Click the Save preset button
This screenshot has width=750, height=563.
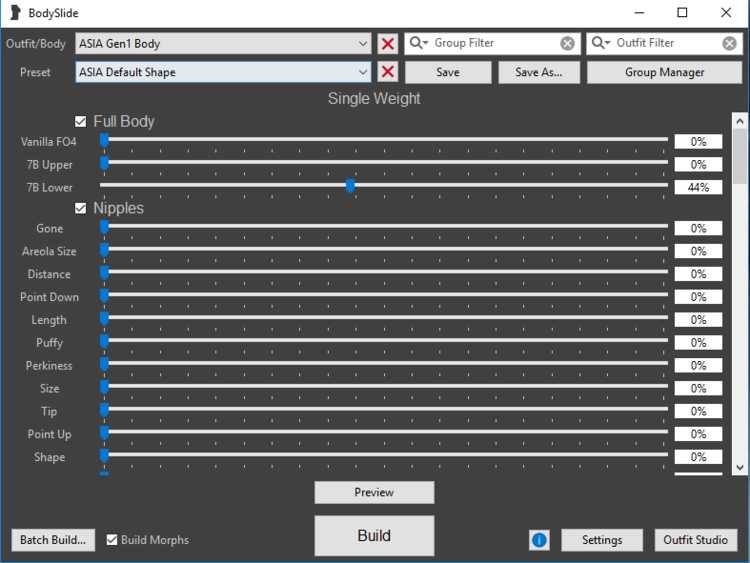coord(448,72)
